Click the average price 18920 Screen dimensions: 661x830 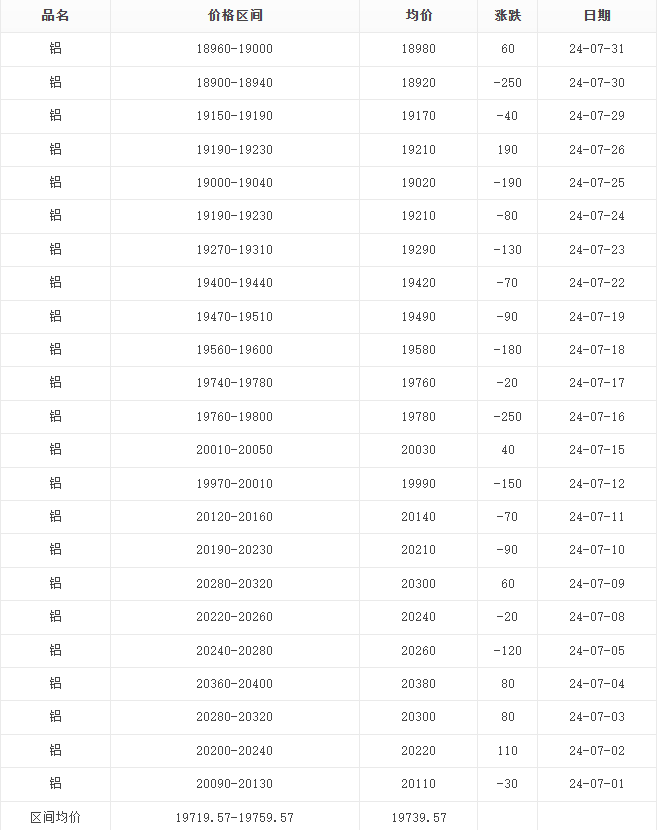(x=418, y=83)
